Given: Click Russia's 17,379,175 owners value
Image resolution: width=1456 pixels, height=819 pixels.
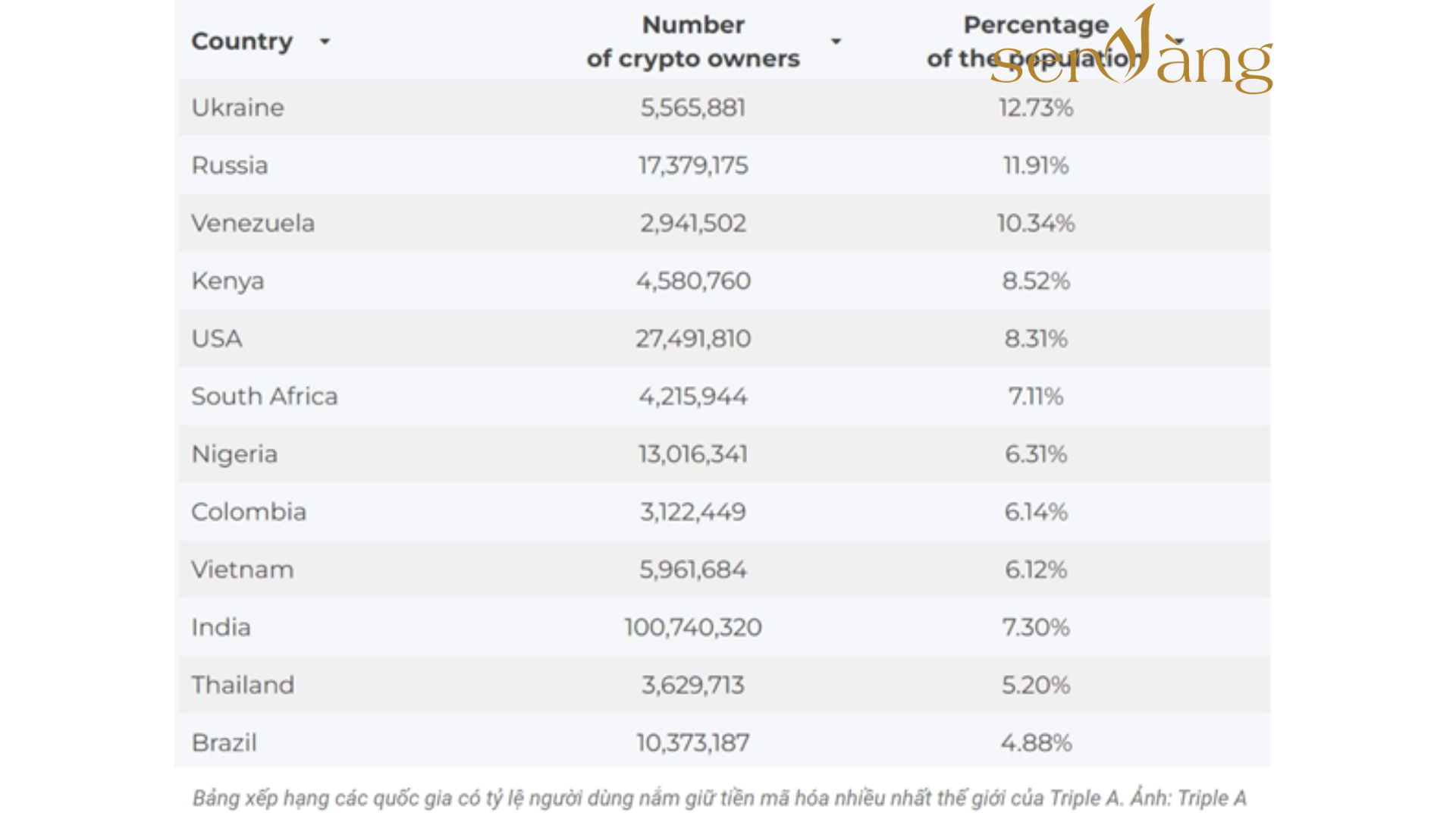Looking at the screenshot, I should 692,165.
